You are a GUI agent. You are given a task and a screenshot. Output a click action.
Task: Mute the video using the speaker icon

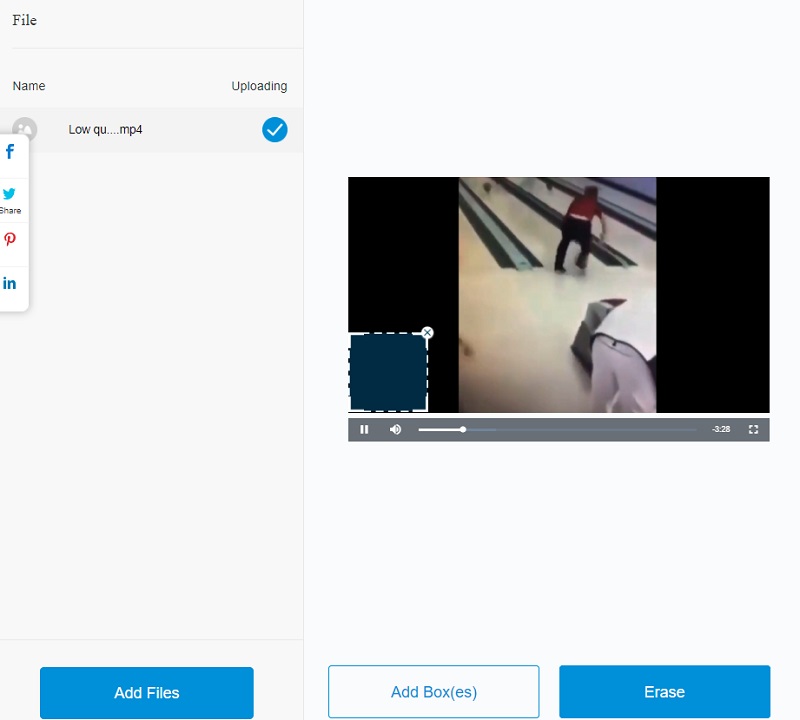coord(395,429)
